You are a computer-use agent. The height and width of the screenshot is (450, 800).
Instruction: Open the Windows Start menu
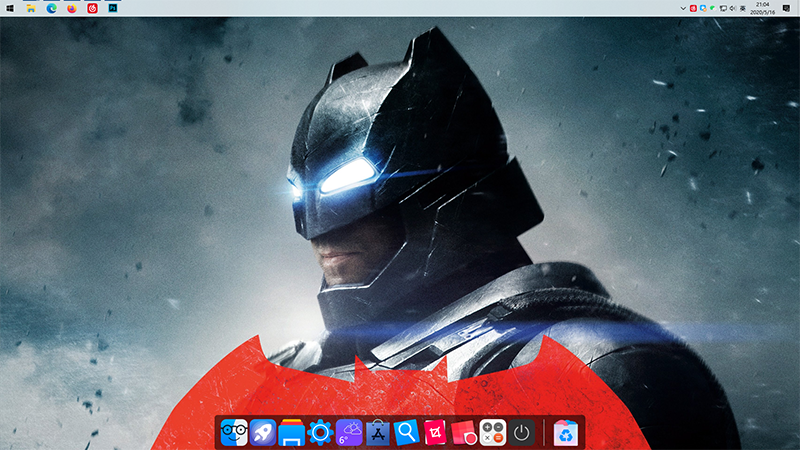point(10,8)
